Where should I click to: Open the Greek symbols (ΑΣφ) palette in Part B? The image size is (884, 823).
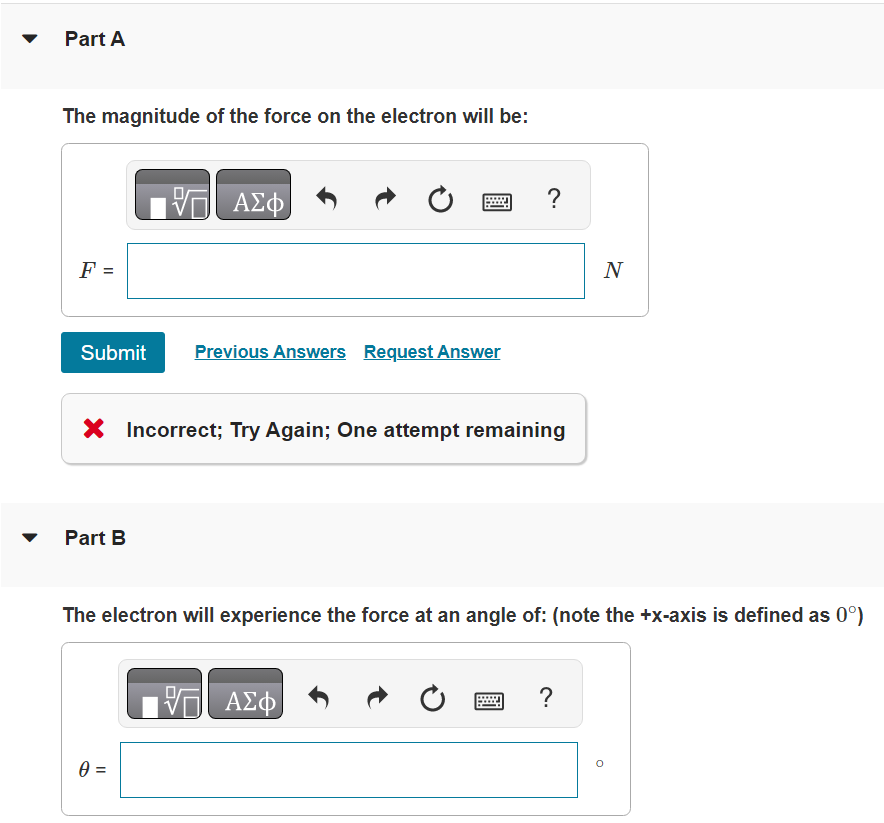(x=245, y=693)
